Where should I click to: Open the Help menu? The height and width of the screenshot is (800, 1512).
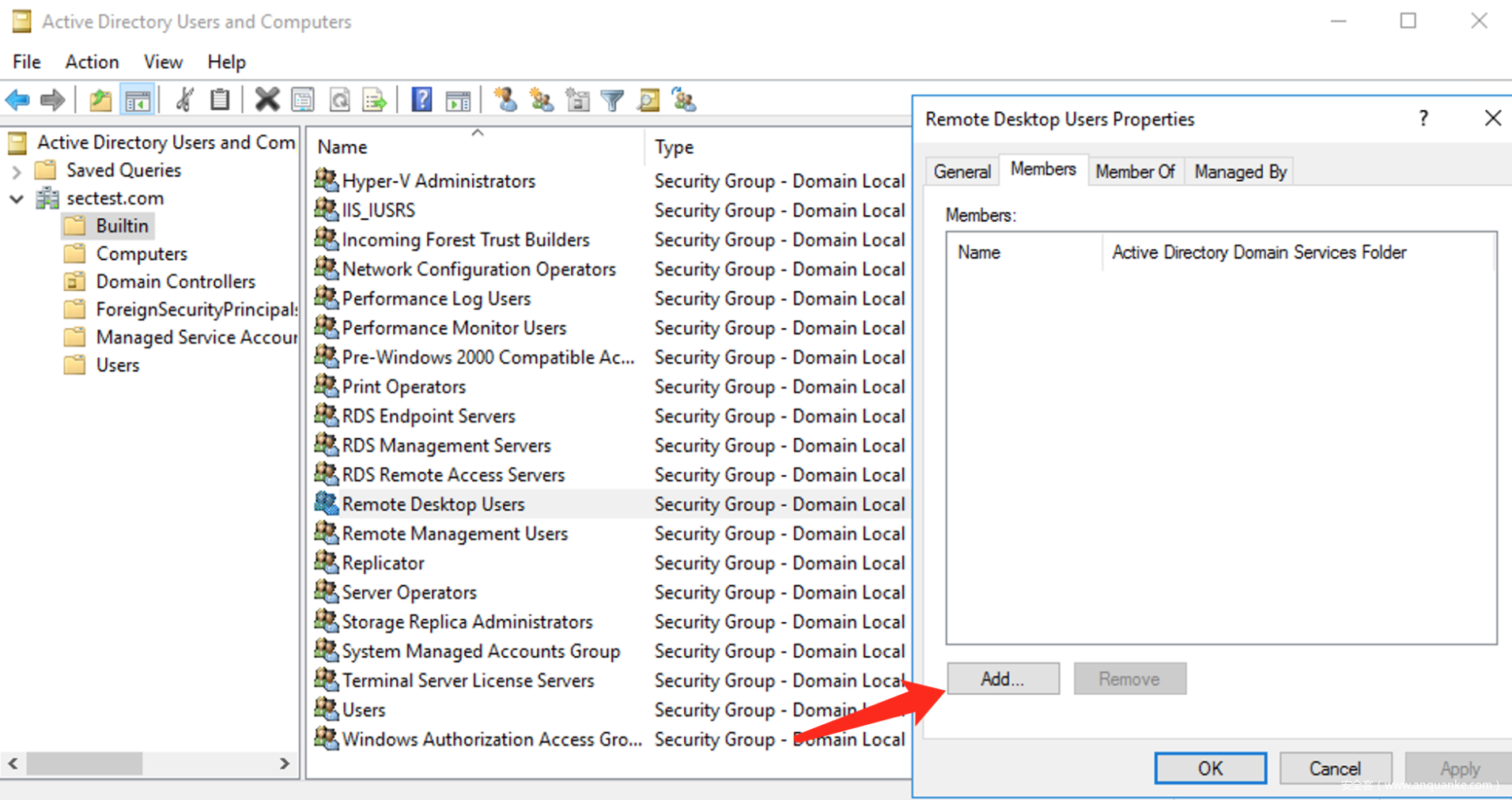tap(226, 62)
